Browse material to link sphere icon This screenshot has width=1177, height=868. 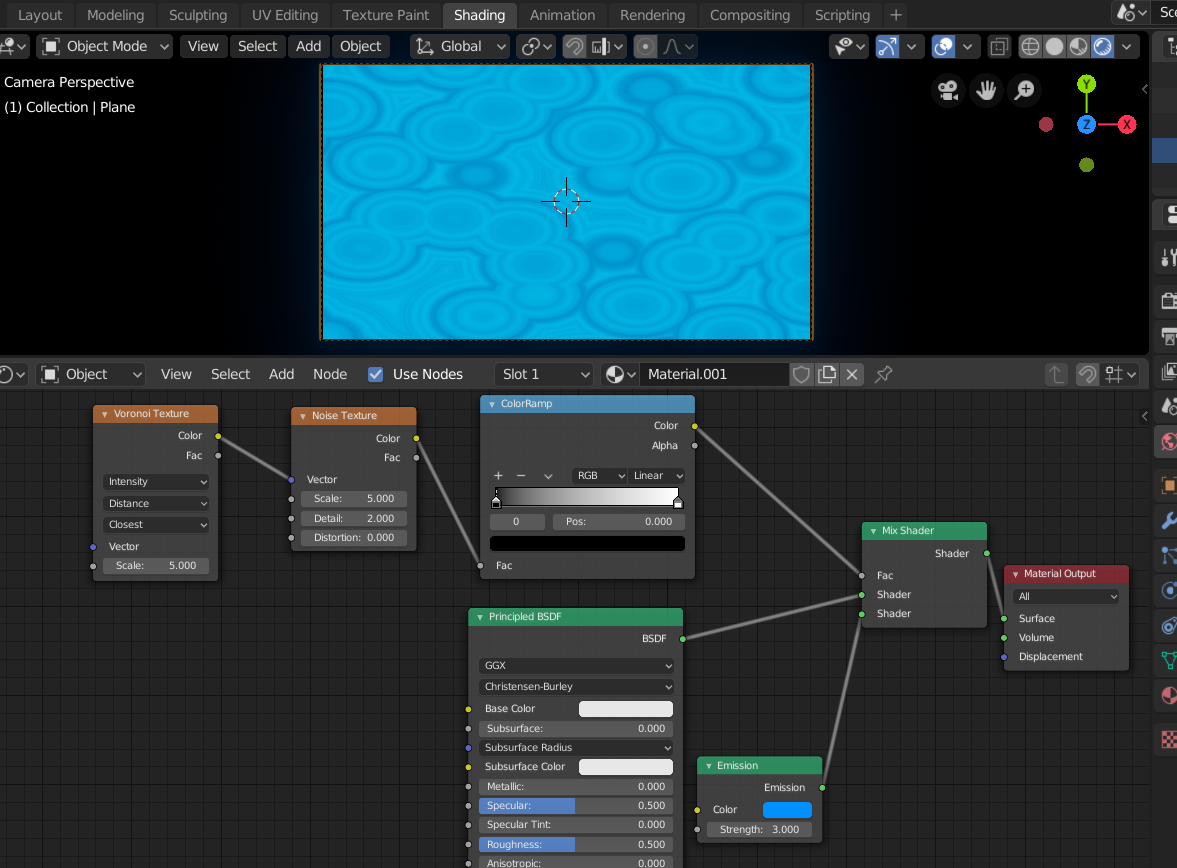tap(621, 374)
